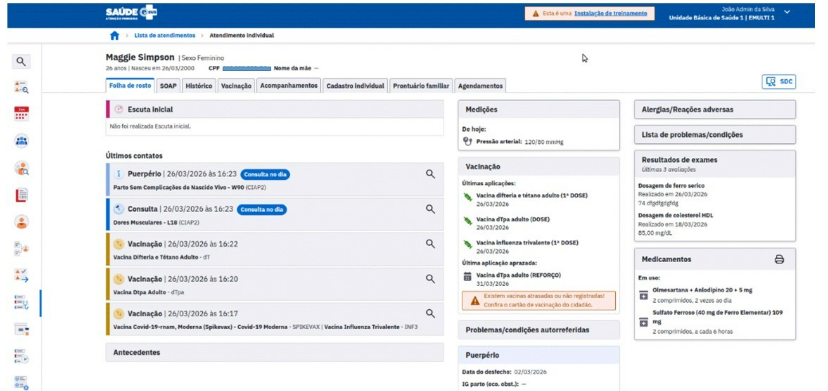Open the Acompanhamentos tab
Screen dimensions: 828x391
(x=289, y=86)
